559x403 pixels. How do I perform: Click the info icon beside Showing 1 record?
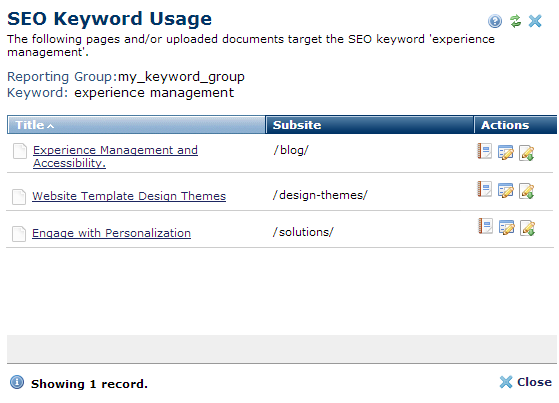pyautogui.click(x=17, y=382)
